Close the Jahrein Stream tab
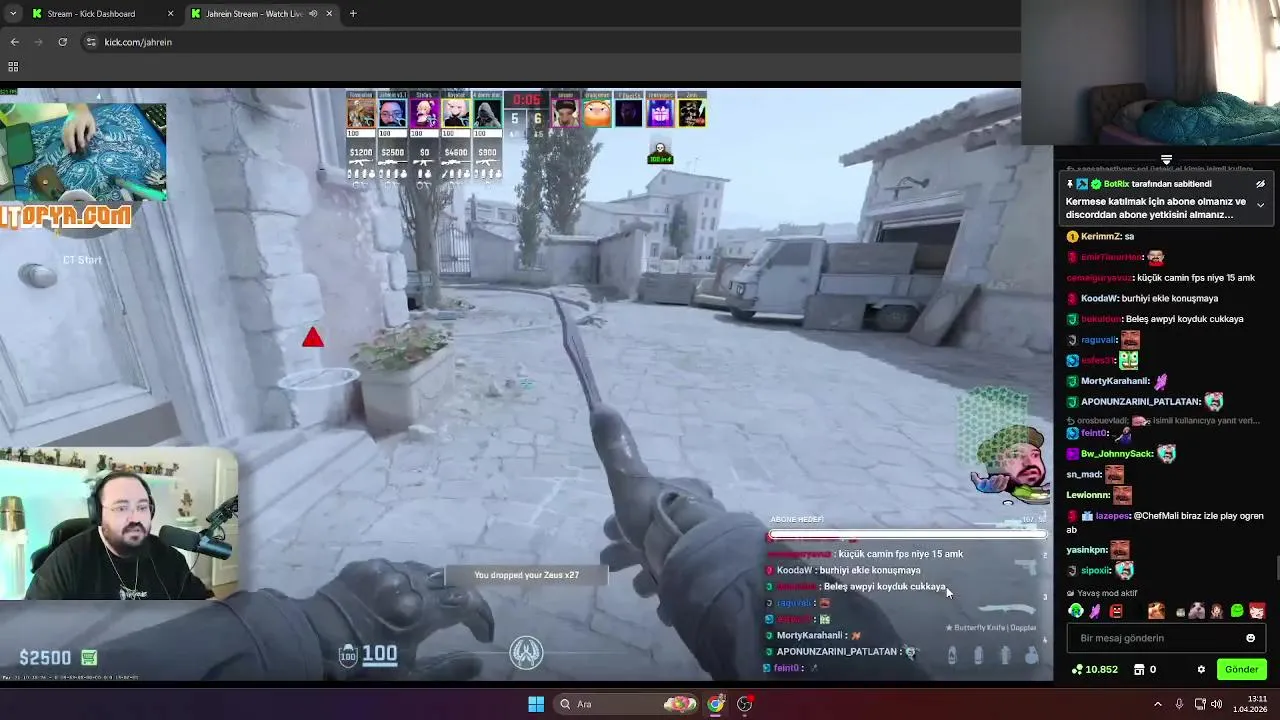This screenshot has height=720, width=1280. pyautogui.click(x=329, y=14)
